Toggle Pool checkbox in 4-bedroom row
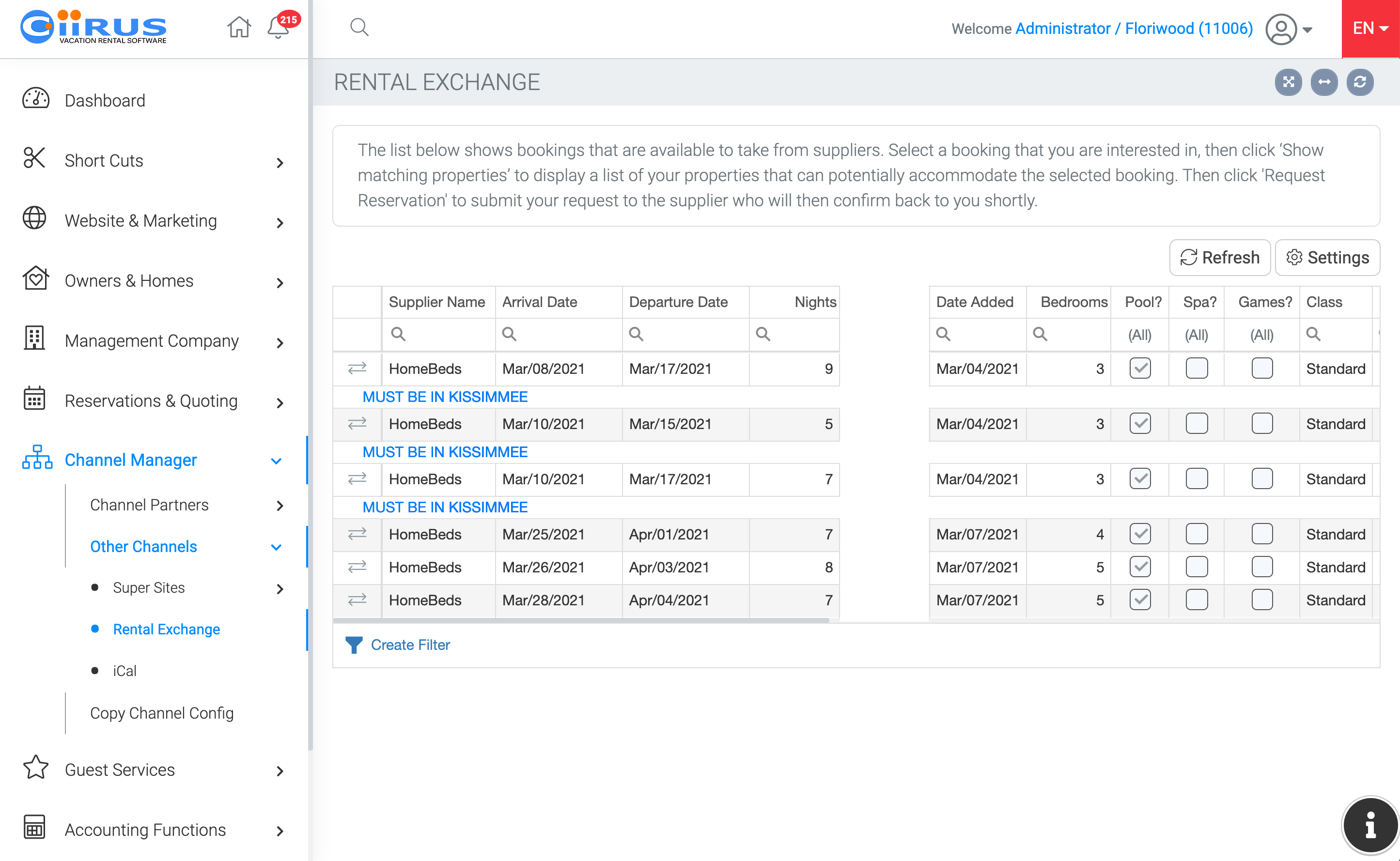The height and width of the screenshot is (861, 1400). click(1140, 534)
